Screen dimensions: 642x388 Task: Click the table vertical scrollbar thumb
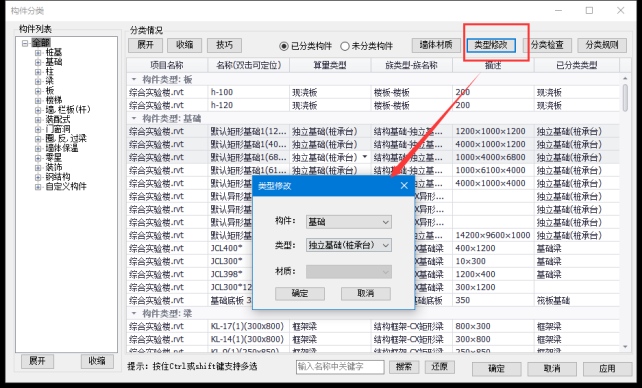point(625,97)
